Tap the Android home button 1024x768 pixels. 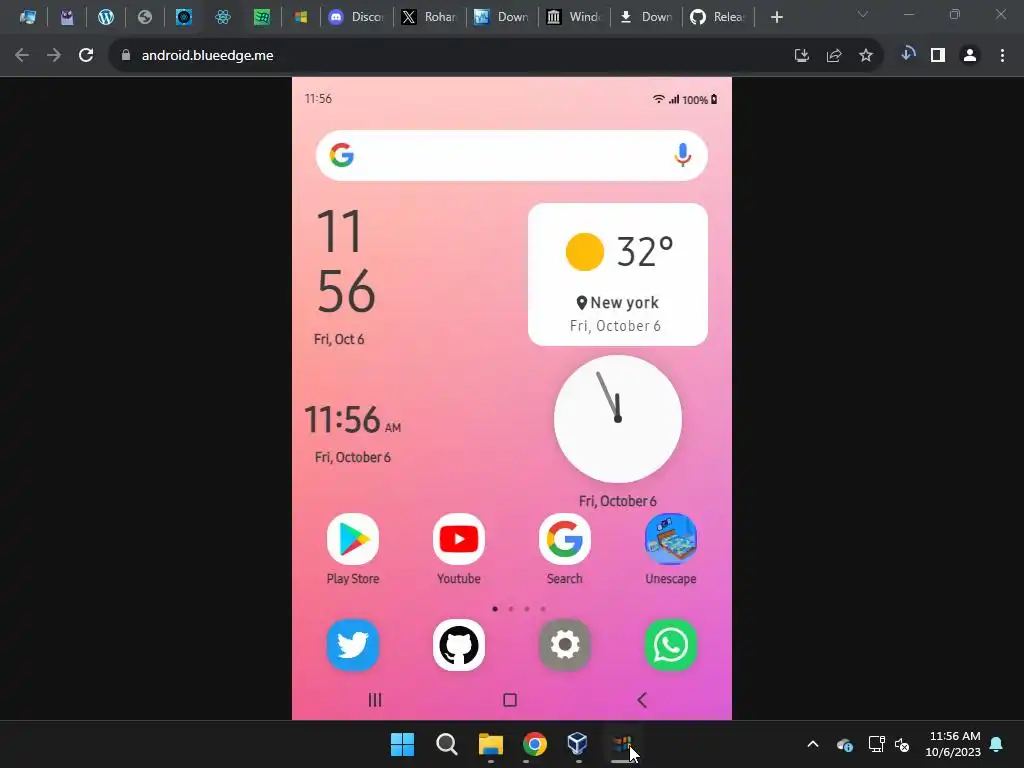pyautogui.click(x=510, y=700)
